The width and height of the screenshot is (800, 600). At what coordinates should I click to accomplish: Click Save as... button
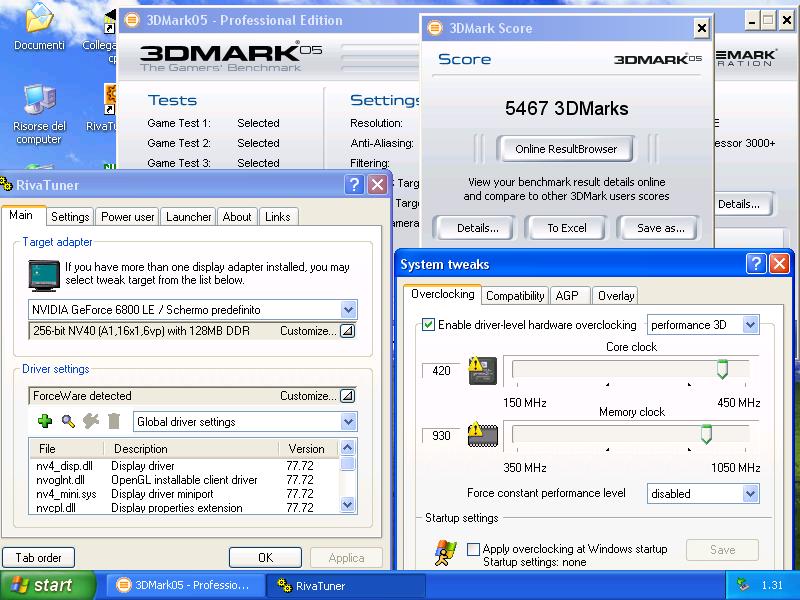click(660, 228)
